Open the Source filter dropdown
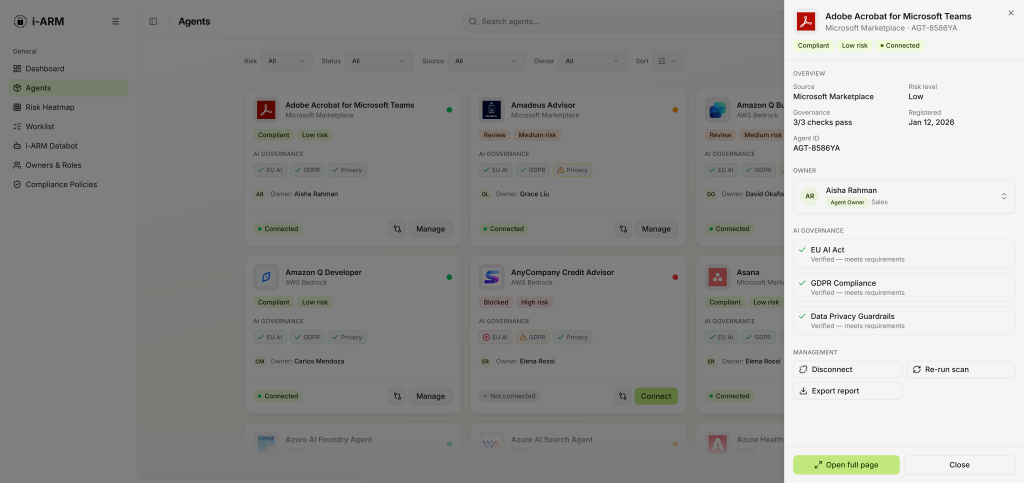Image resolution: width=1024 pixels, height=483 pixels. pyautogui.click(x=487, y=61)
